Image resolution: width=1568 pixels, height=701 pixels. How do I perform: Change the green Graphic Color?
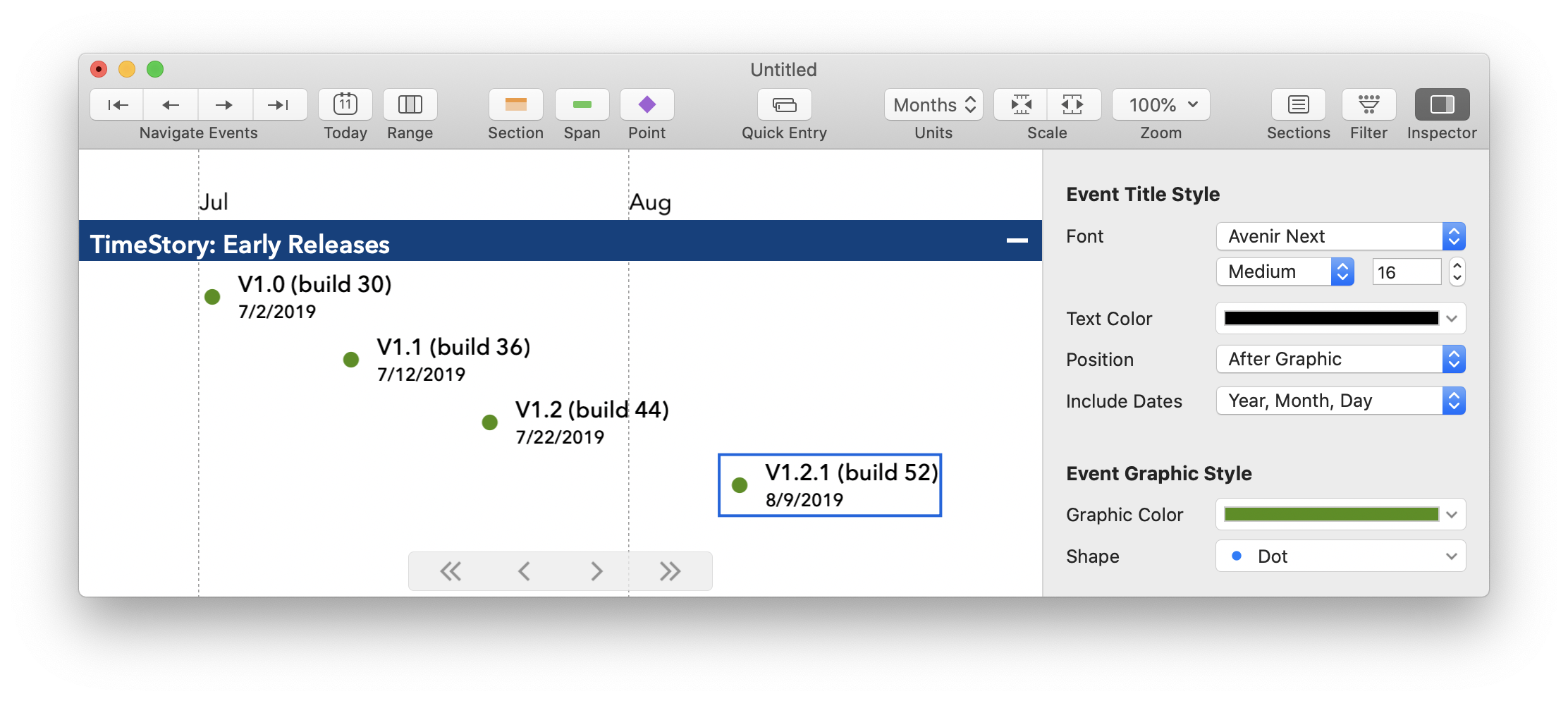coord(1339,514)
